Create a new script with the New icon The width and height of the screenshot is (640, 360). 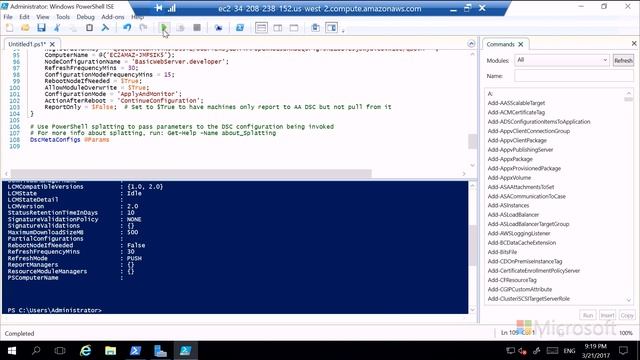[x=9, y=28]
